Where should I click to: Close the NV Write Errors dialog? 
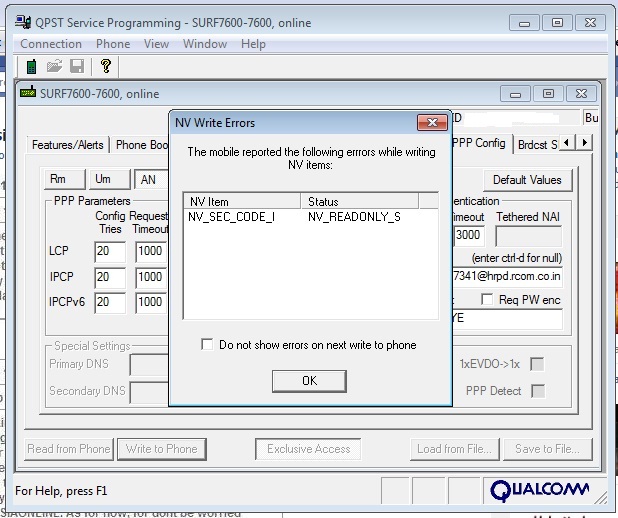432,123
